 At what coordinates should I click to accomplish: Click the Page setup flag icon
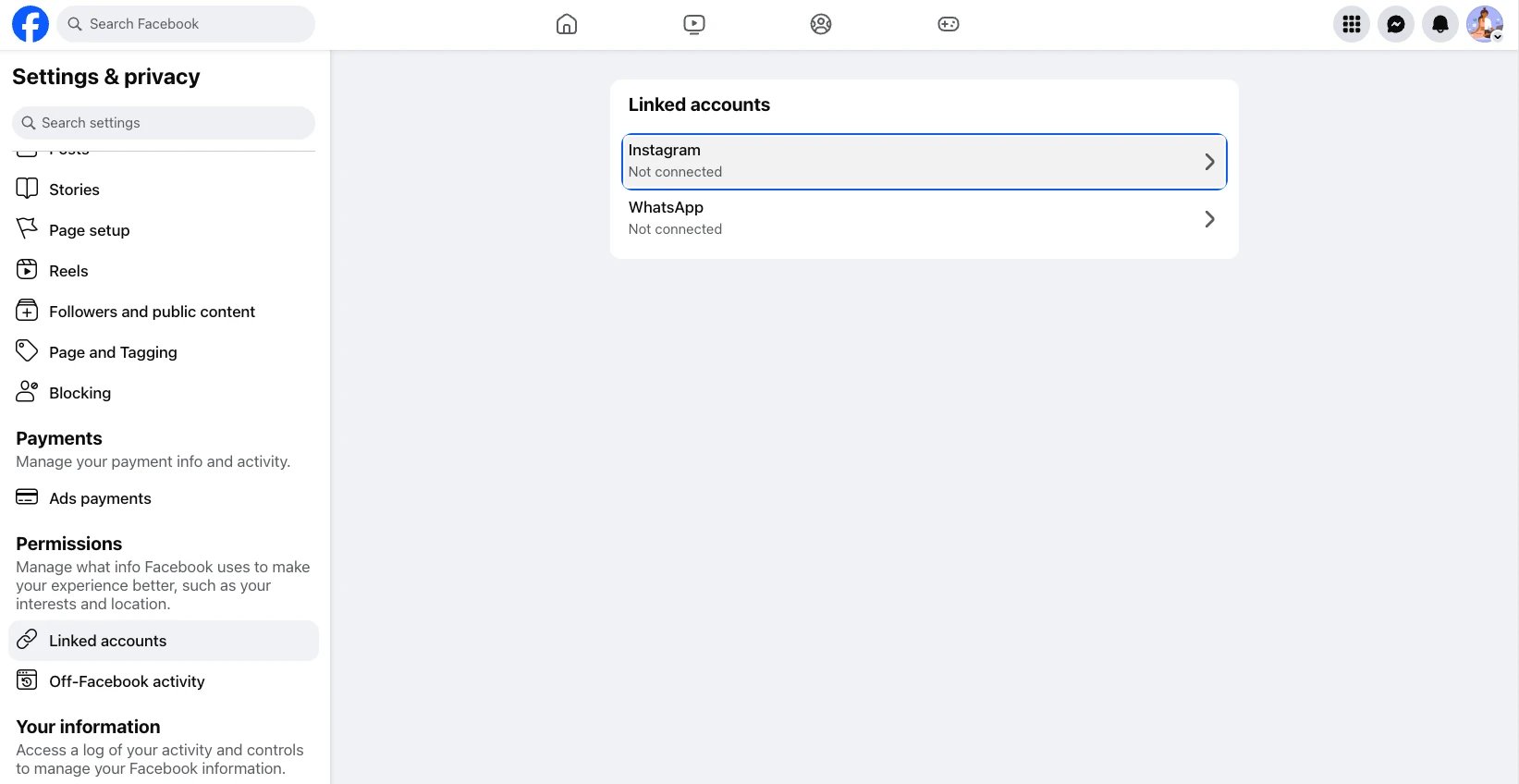[x=27, y=228]
